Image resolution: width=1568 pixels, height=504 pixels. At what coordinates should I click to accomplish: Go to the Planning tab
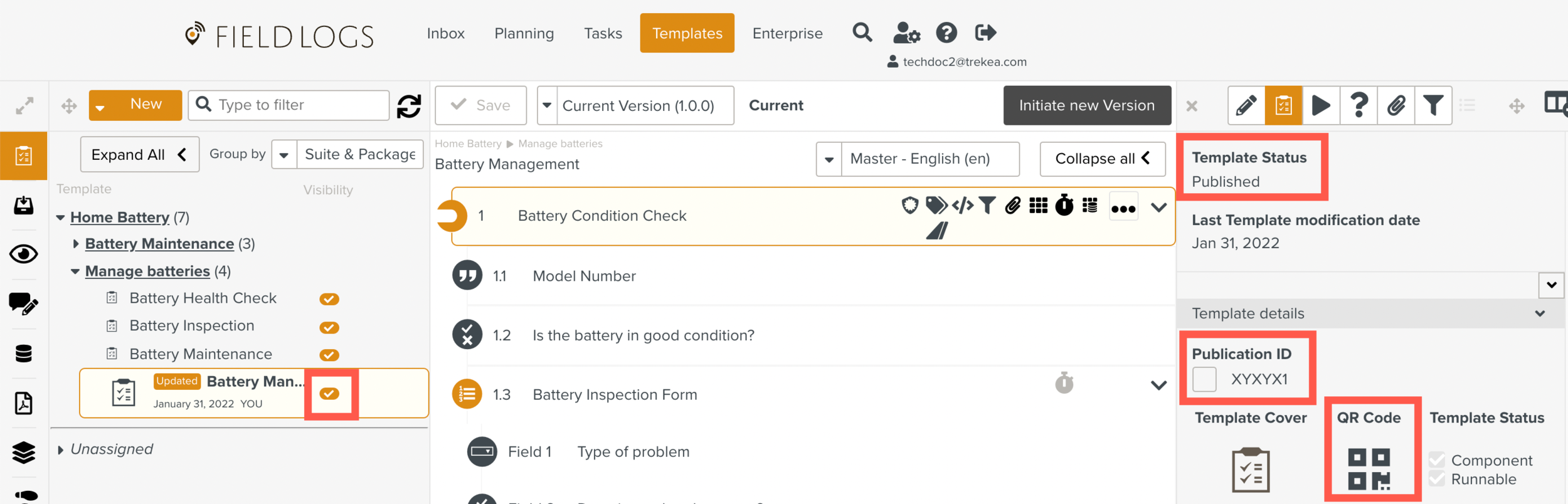coord(524,33)
